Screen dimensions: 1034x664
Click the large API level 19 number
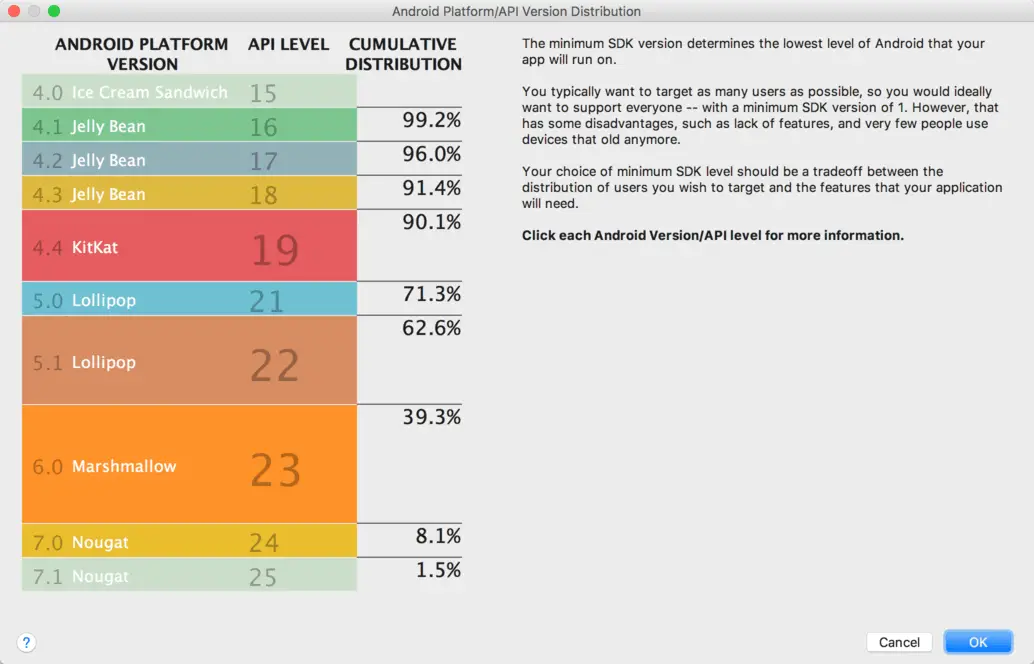pyautogui.click(x=275, y=250)
